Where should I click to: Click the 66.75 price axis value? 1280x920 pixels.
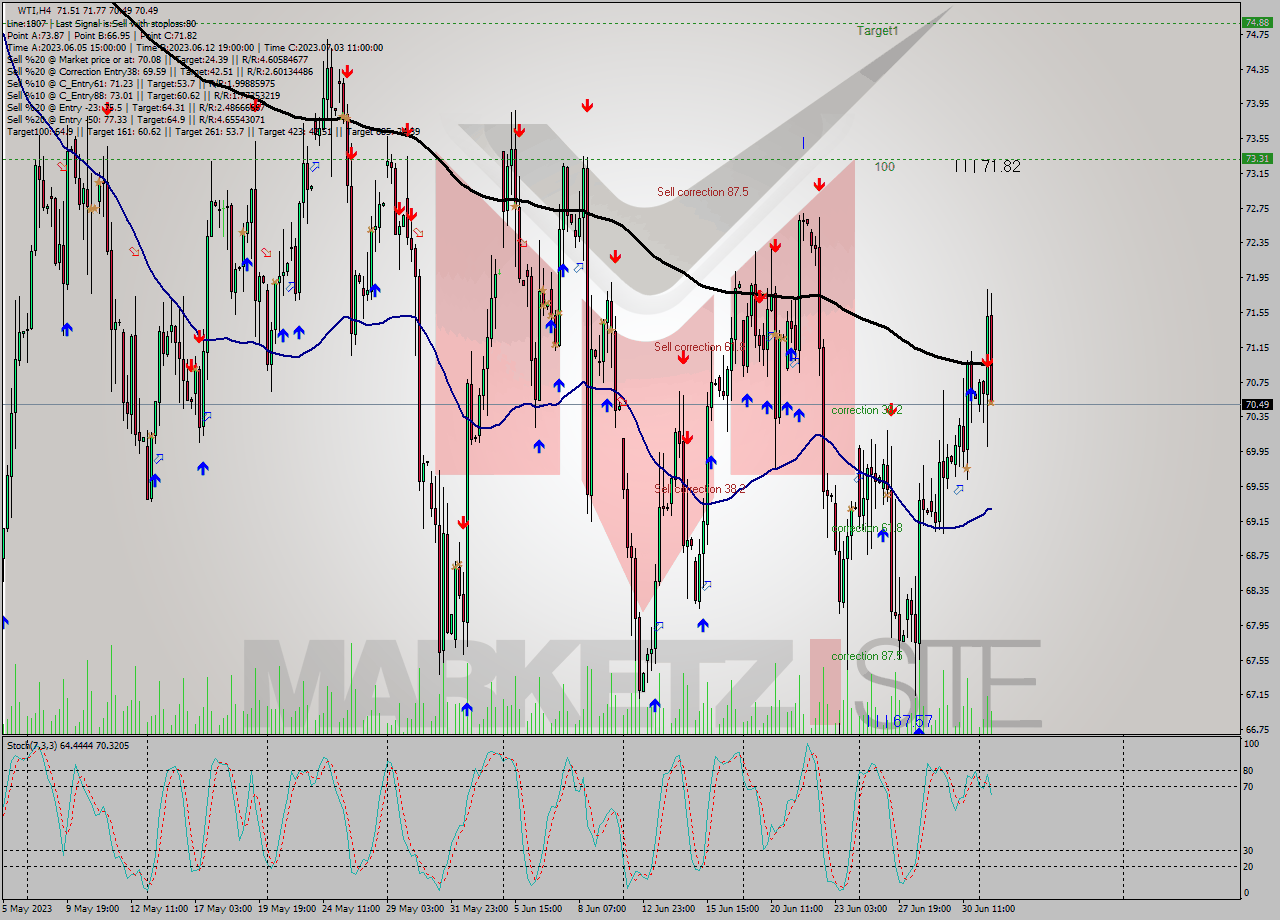click(x=1257, y=729)
